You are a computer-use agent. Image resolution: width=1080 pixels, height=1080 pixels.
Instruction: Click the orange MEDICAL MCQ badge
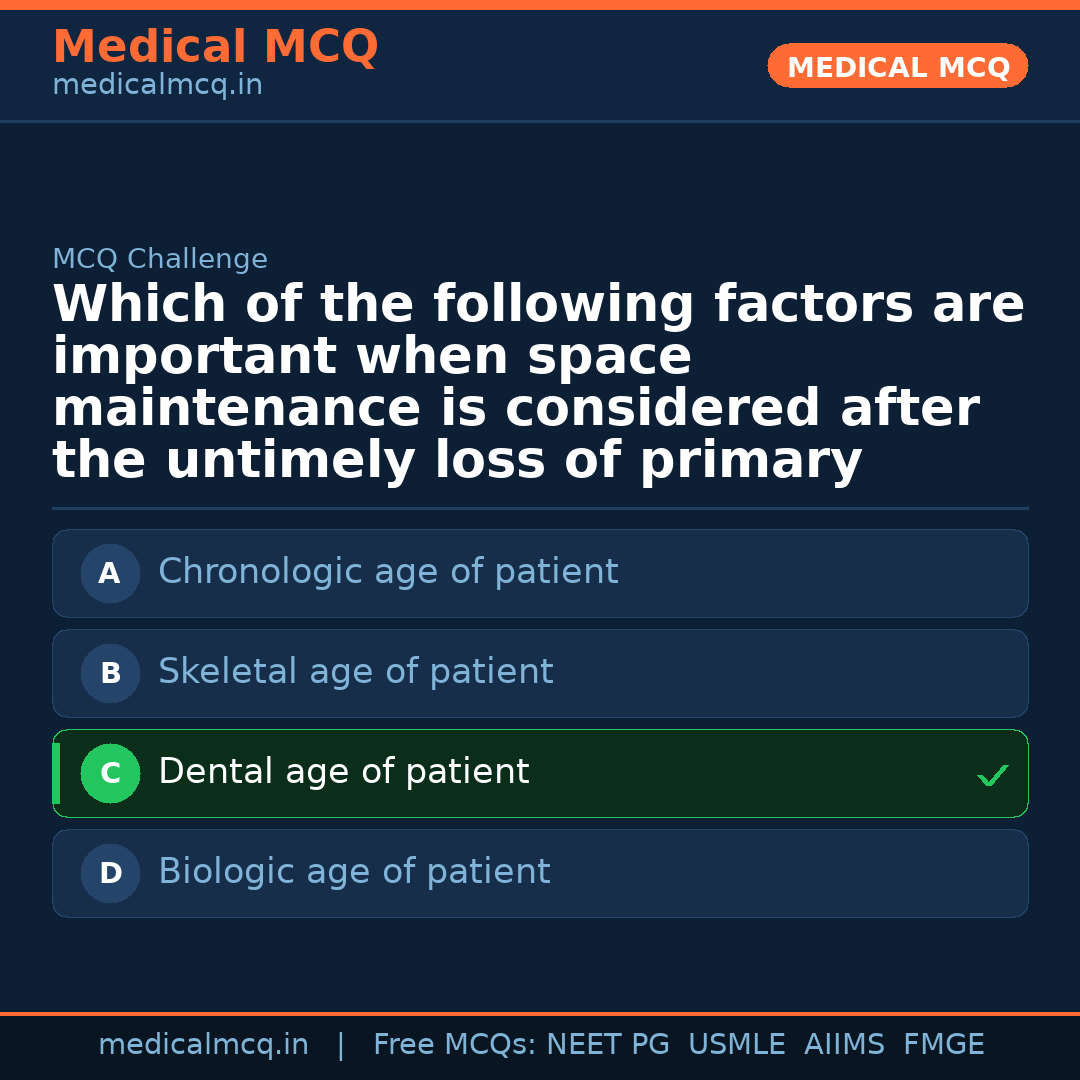tap(897, 66)
